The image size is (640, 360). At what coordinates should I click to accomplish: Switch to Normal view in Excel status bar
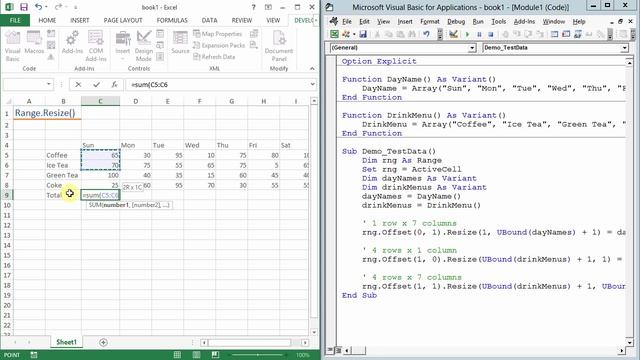pyautogui.click(x=177, y=355)
